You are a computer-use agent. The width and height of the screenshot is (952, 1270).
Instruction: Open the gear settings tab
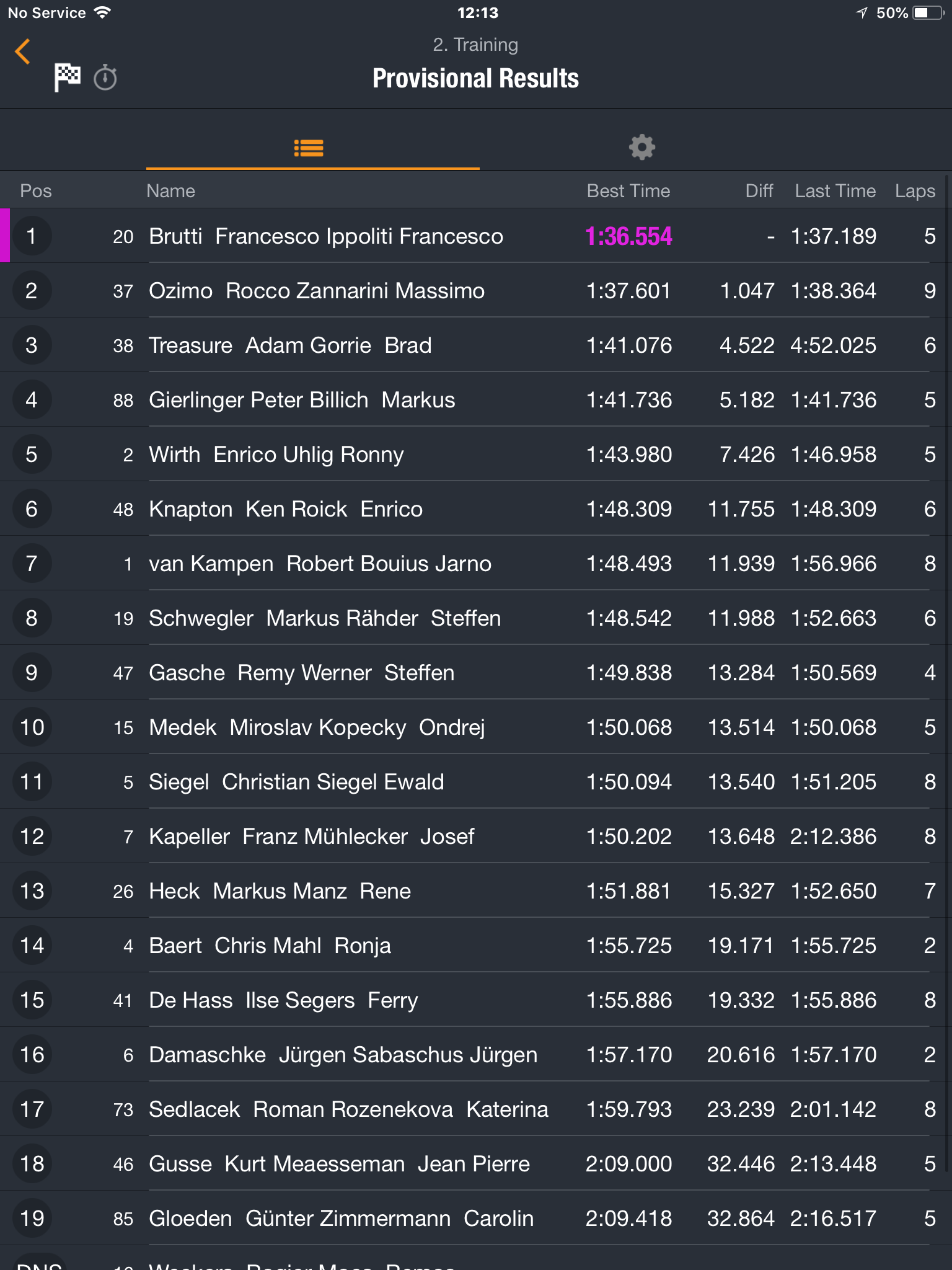(642, 148)
